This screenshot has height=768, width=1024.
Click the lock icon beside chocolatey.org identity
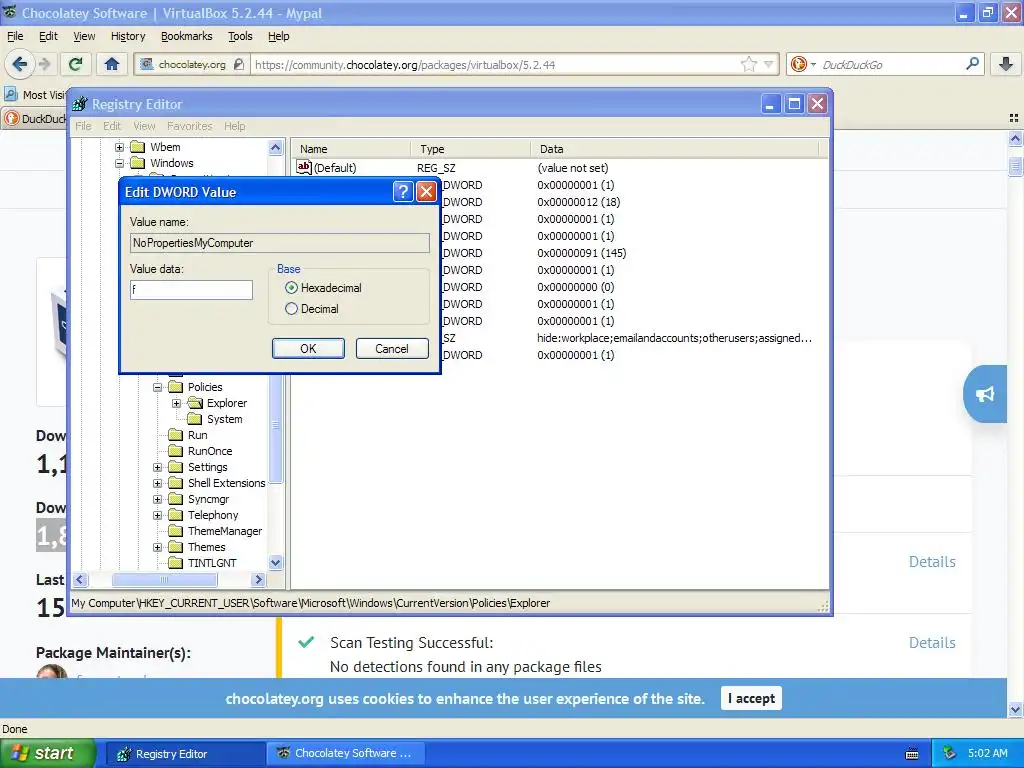(239, 64)
